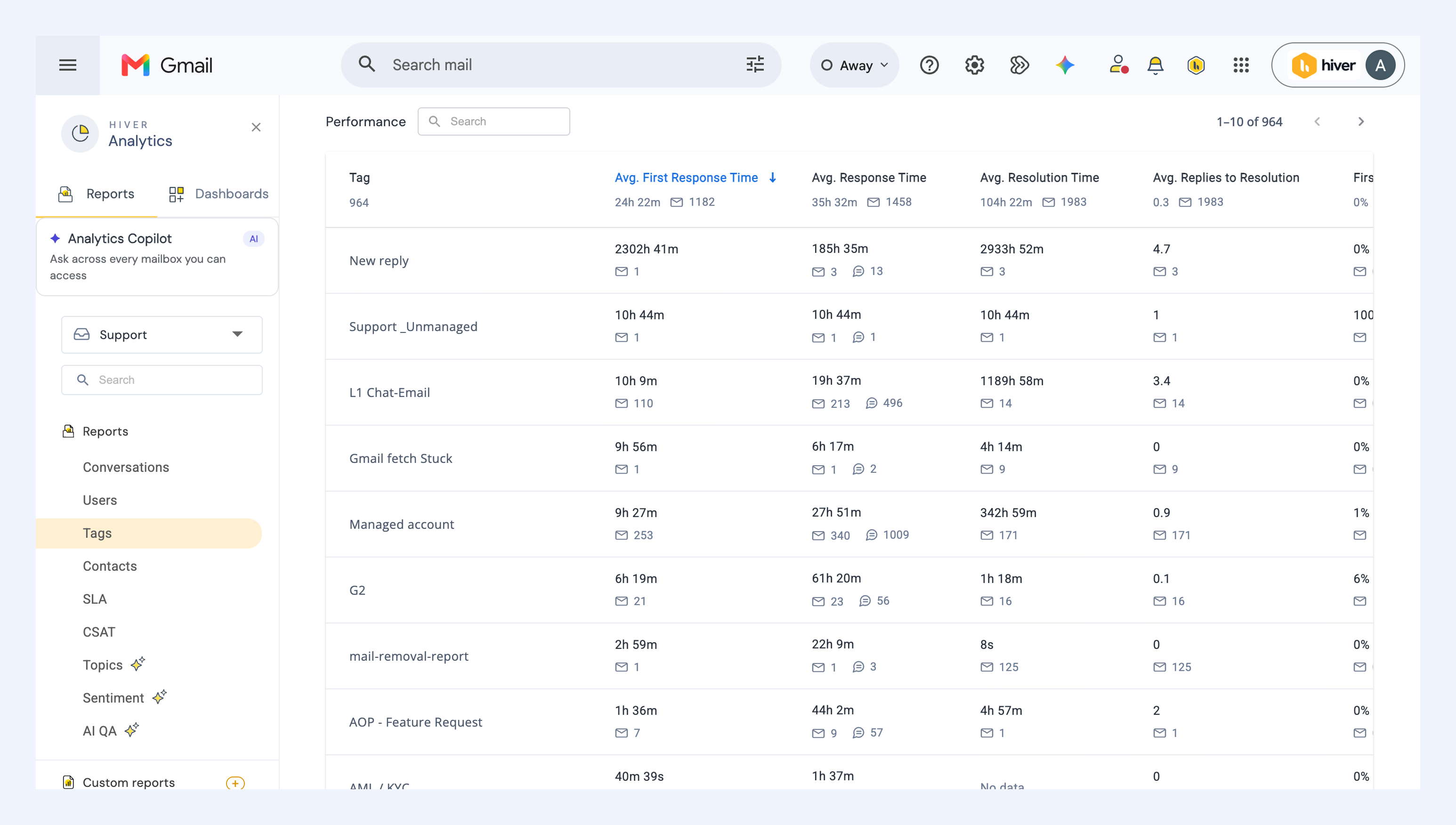Open Analytics Copilot card

click(x=157, y=257)
